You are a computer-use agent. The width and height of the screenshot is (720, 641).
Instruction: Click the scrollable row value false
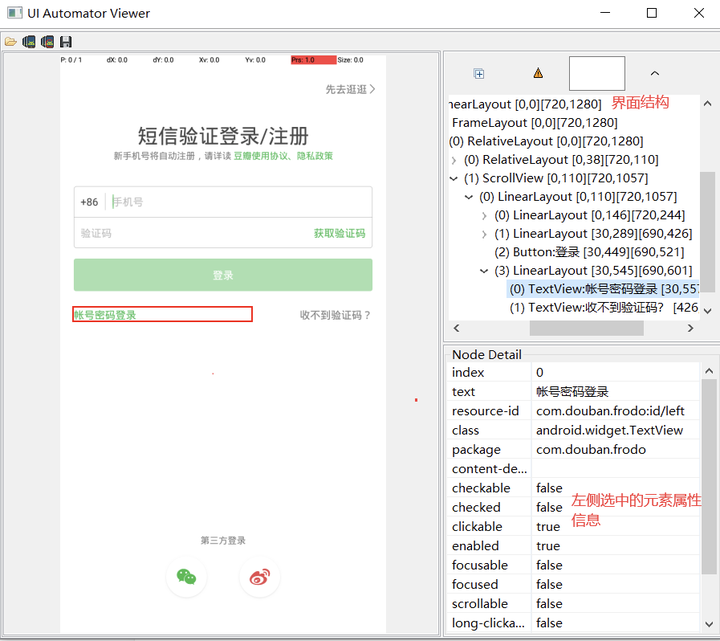(x=549, y=604)
